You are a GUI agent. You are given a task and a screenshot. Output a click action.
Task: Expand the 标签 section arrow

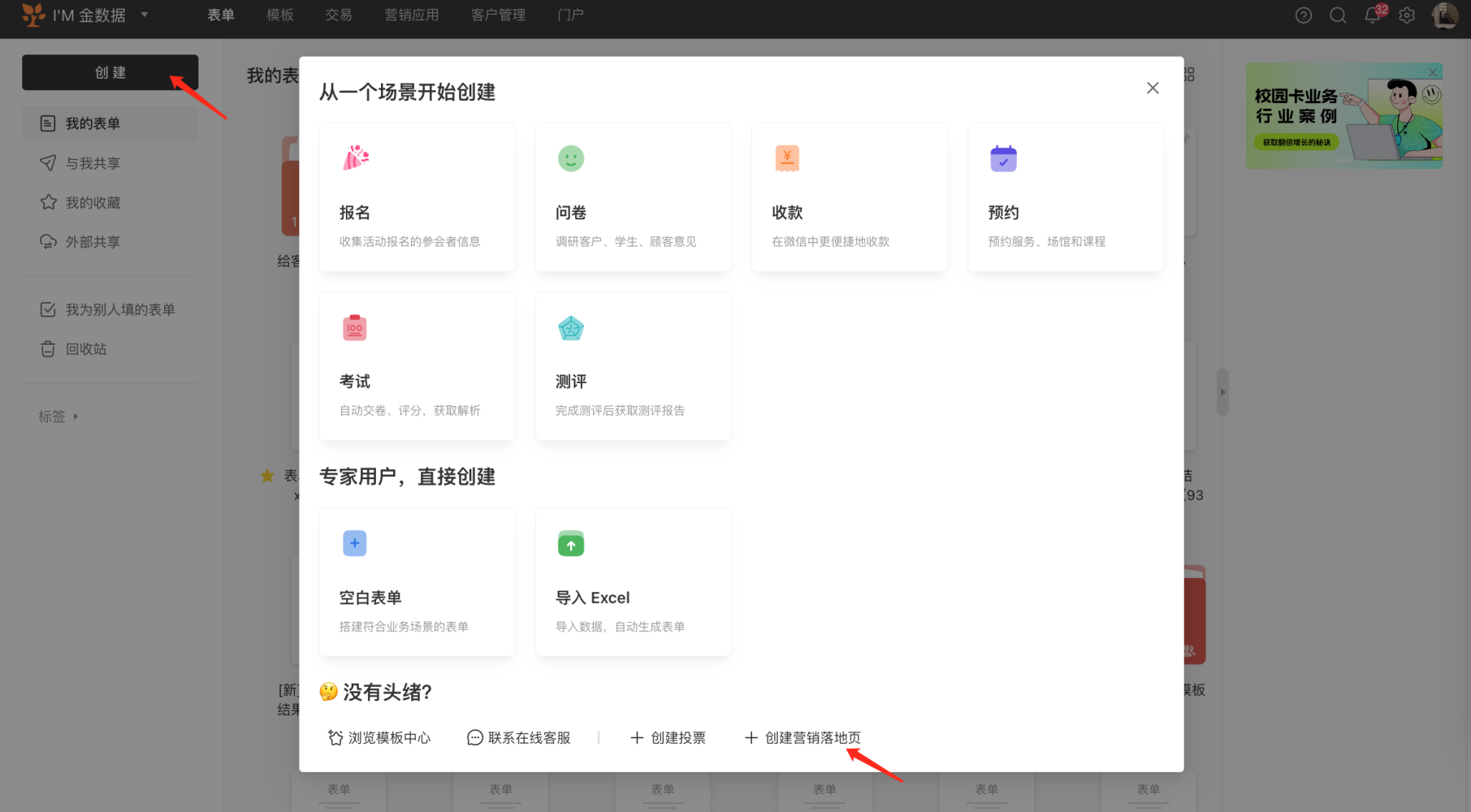coord(76,417)
